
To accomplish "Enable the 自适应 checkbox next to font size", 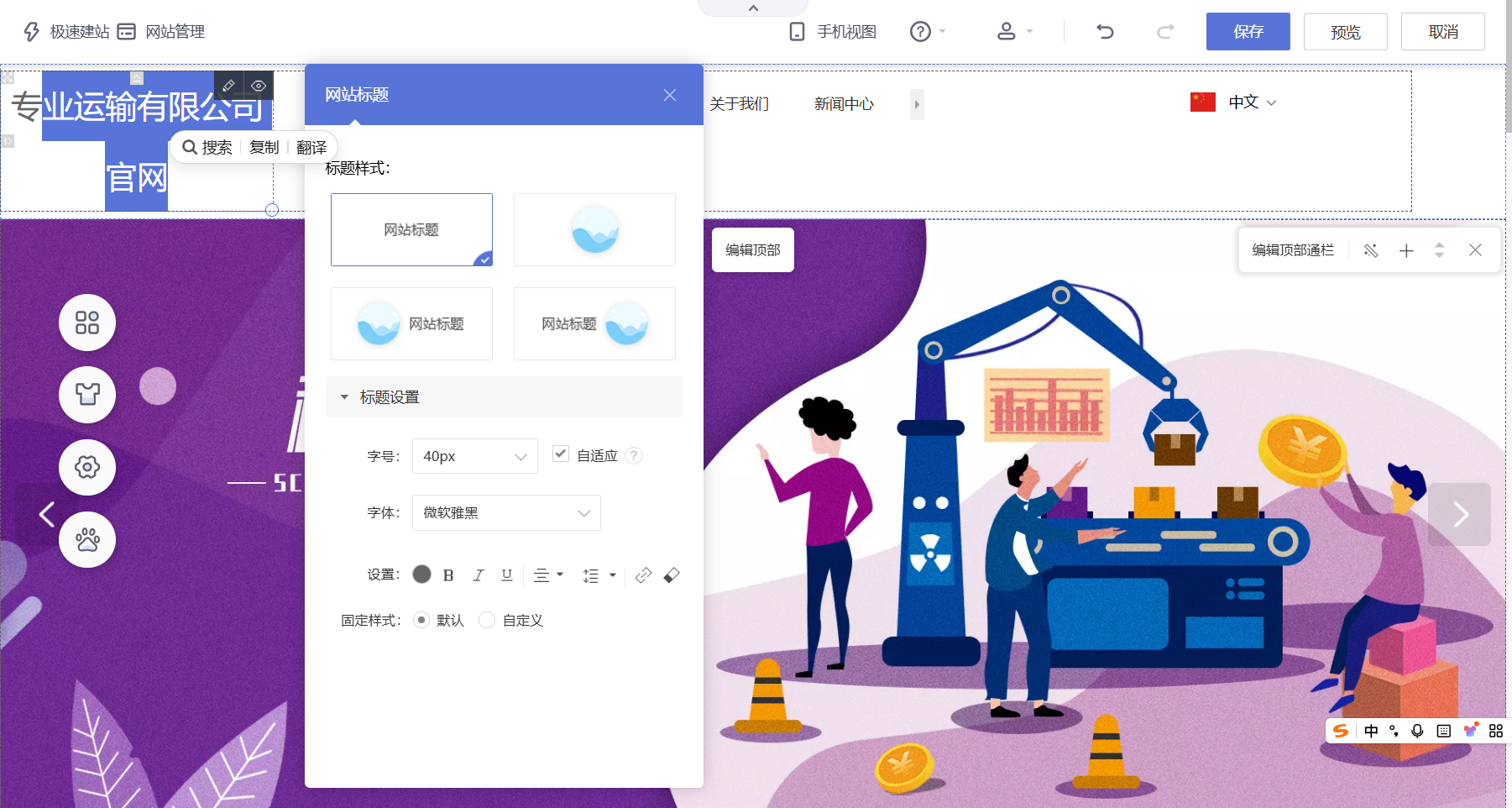I will tap(561, 454).
